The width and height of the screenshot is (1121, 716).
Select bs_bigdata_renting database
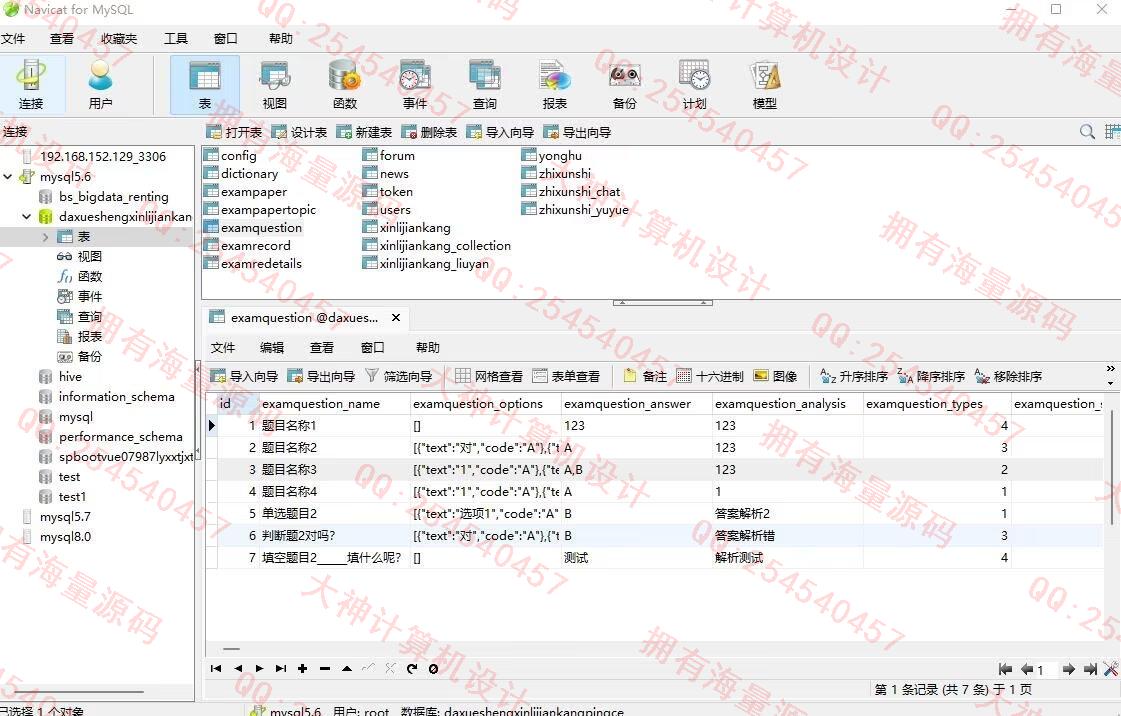coord(114,197)
